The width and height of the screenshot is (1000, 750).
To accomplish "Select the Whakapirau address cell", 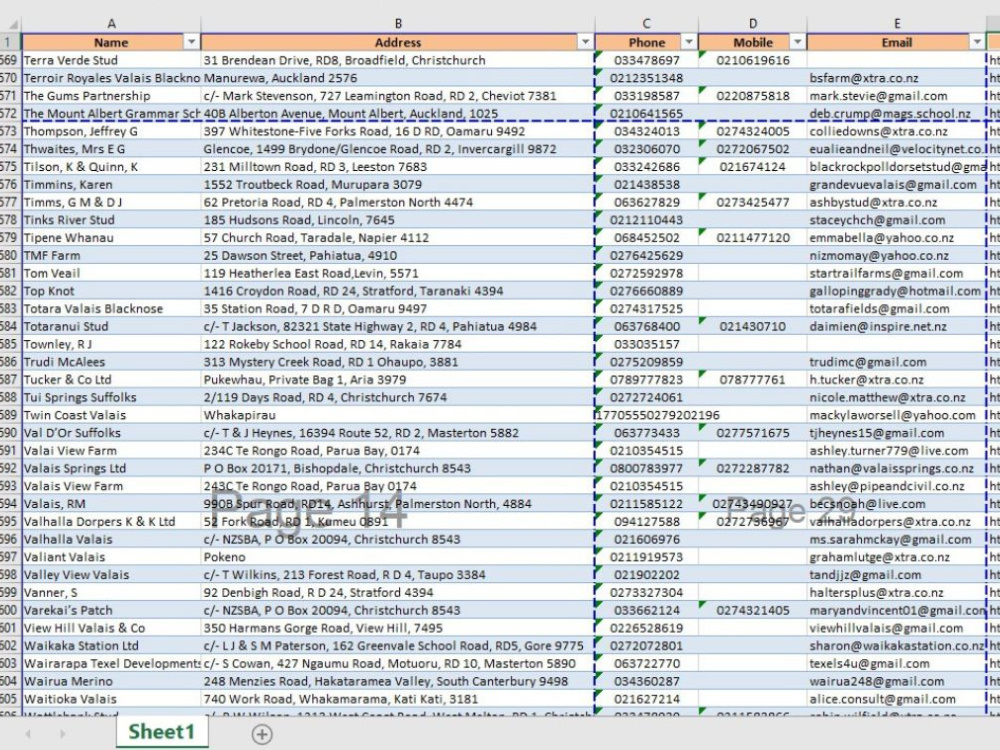I will [x=397, y=415].
